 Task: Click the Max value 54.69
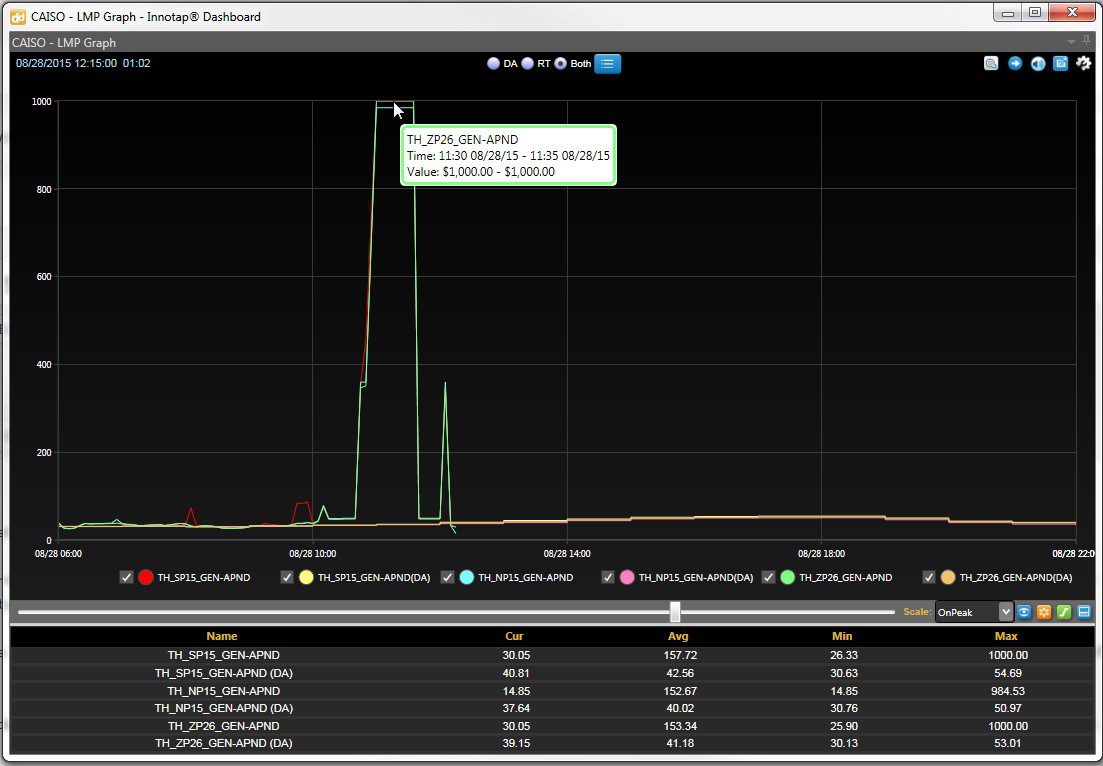(x=1008, y=672)
